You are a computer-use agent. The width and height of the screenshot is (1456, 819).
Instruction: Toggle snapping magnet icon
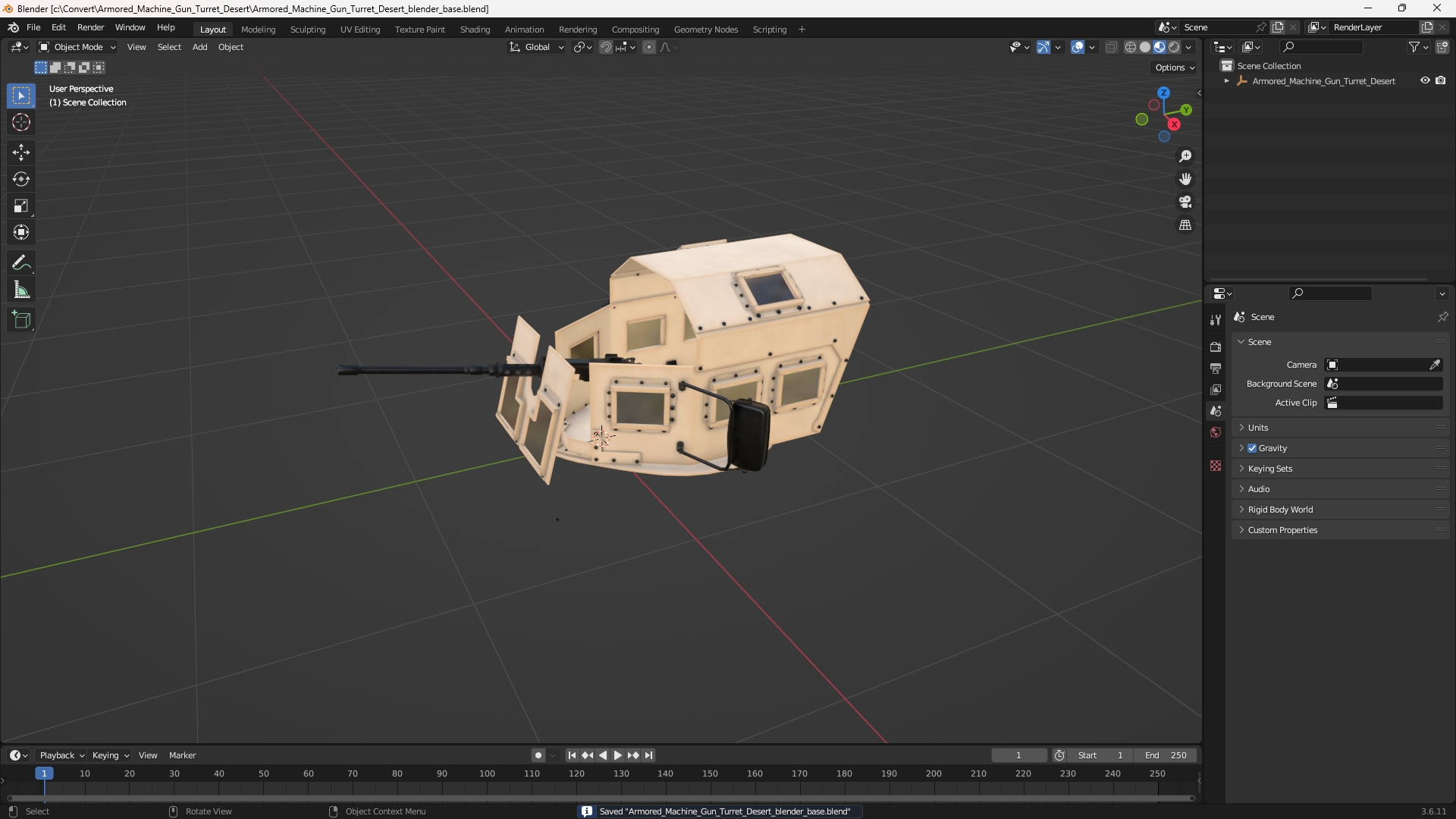point(606,47)
